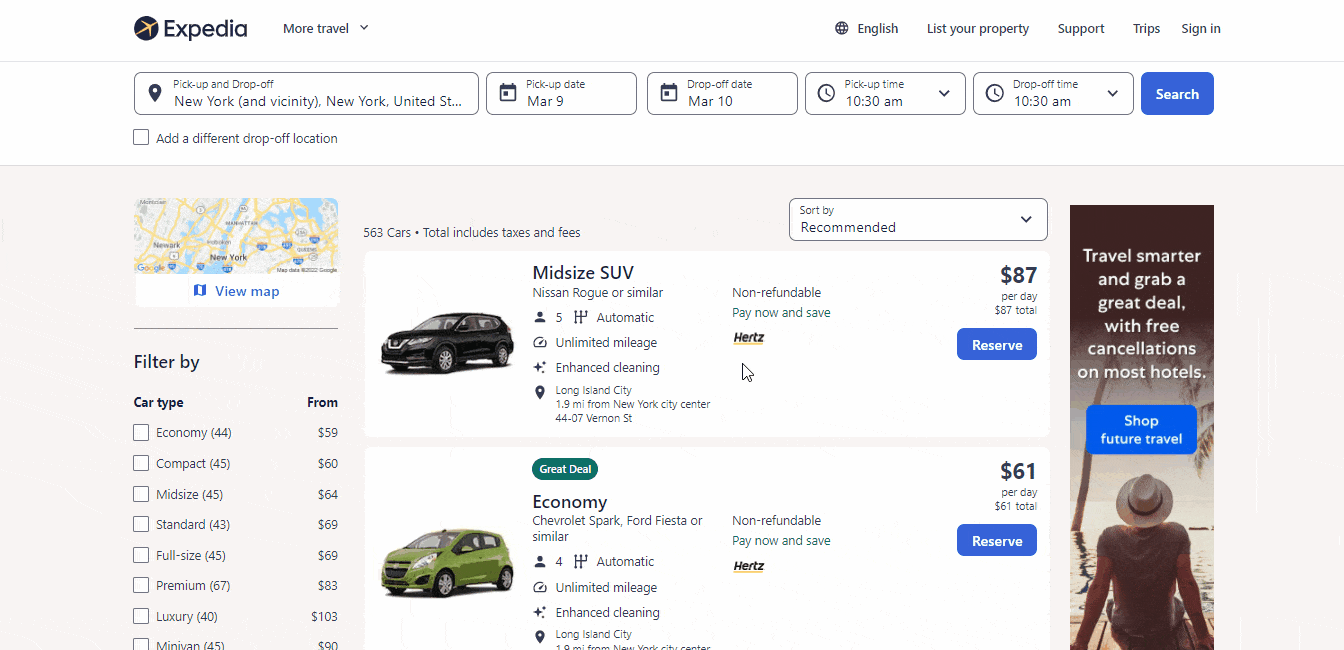Check the Full-size (45) filter
1344x650 pixels.
click(141, 555)
